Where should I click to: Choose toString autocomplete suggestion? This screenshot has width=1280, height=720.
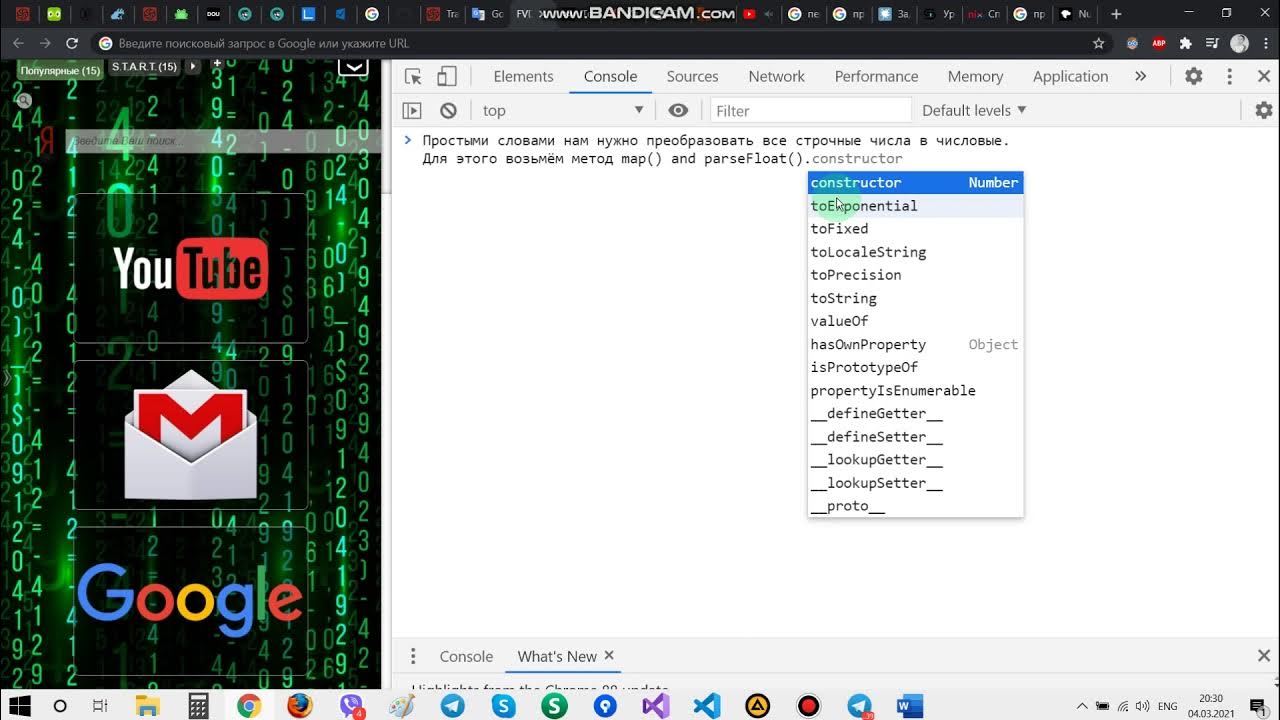pos(915,298)
